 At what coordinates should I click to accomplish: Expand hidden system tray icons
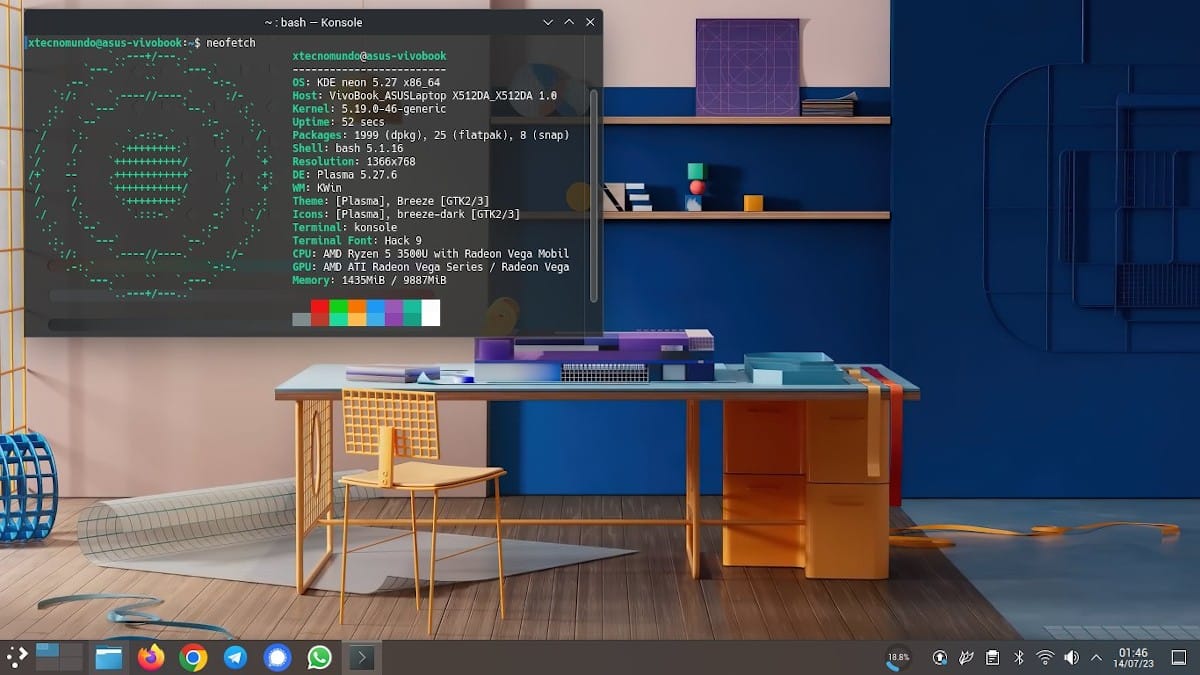point(1097,657)
